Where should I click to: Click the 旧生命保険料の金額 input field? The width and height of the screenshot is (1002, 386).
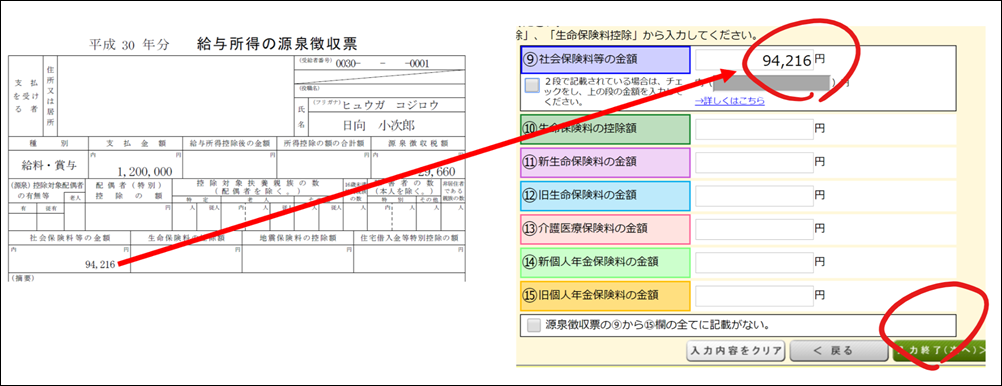(754, 195)
